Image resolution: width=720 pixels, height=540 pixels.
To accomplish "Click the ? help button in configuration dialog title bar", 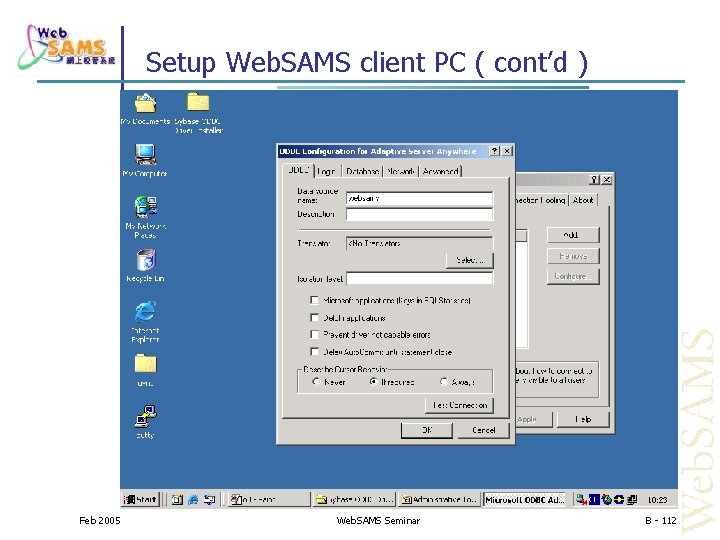I will (494, 151).
